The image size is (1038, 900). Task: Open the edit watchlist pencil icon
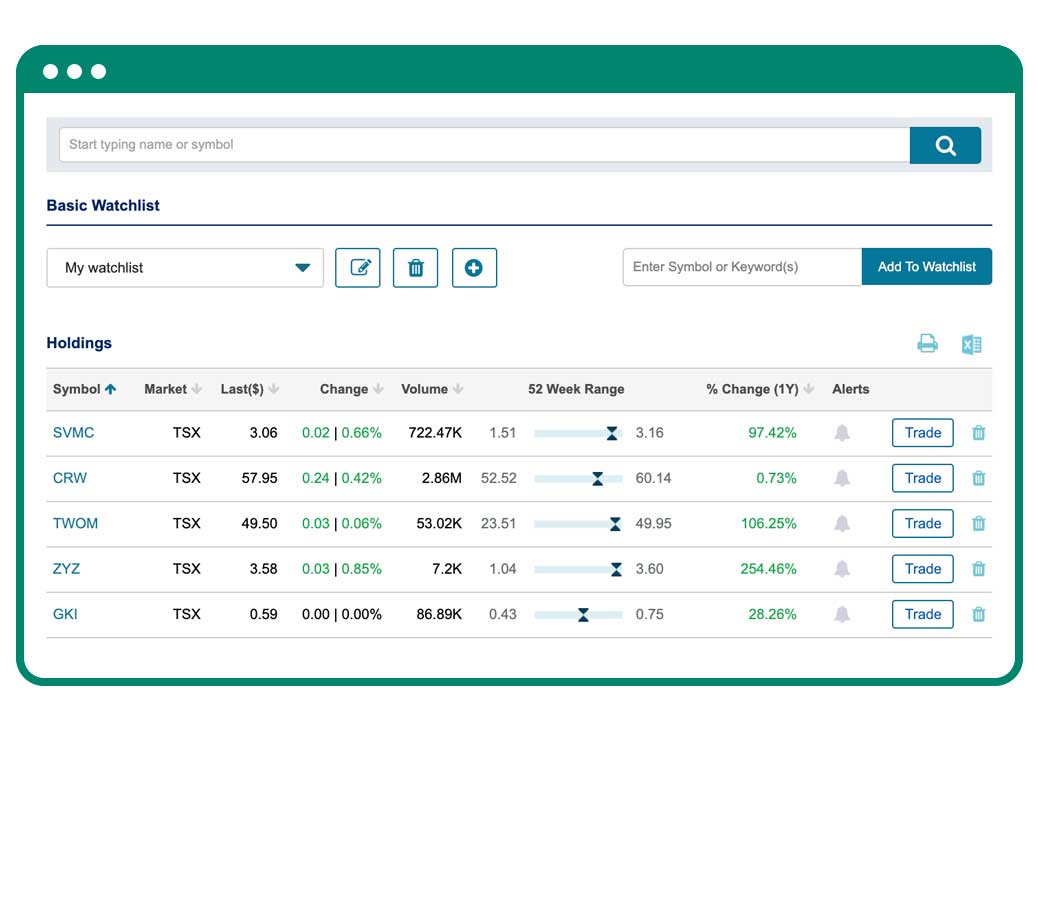point(358,267)
